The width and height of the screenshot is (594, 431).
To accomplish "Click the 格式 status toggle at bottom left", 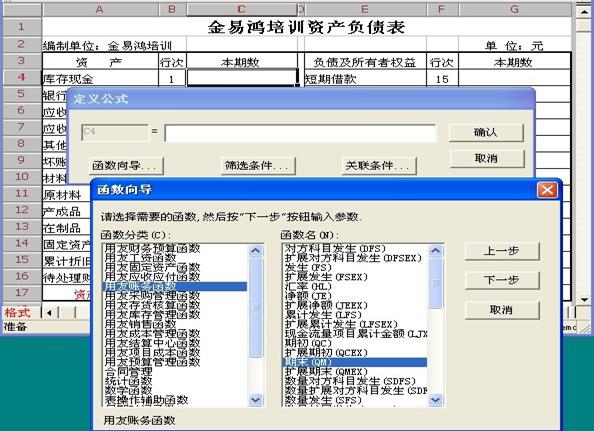I will coord(17,313).
